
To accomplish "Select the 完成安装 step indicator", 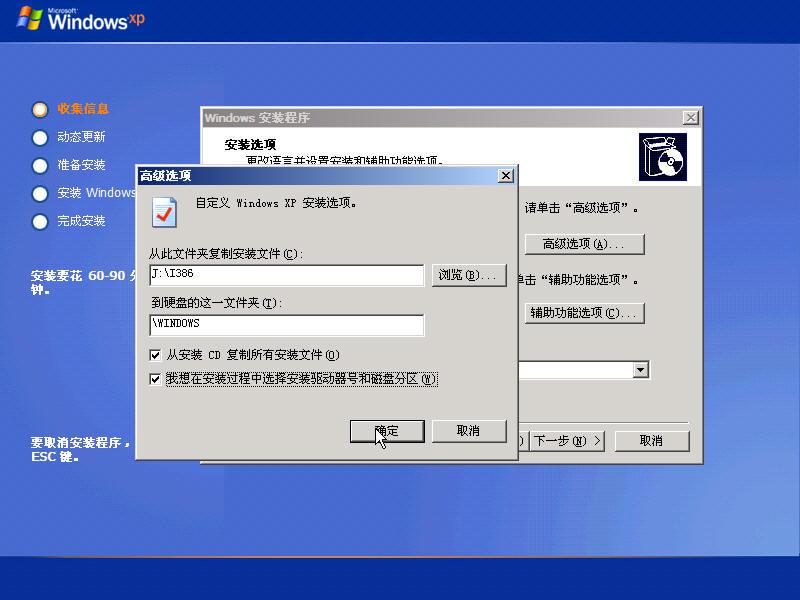I will pos(40,222).
